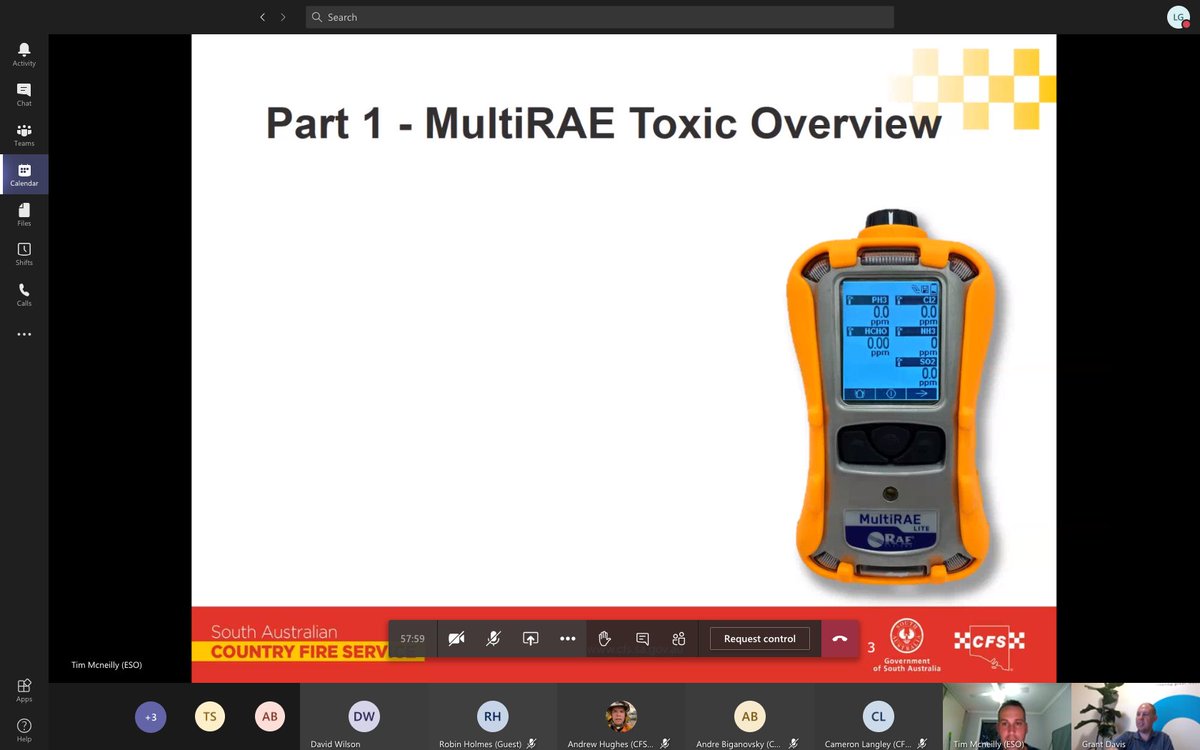Select David Wilson's participant tile

pos(364,717)
